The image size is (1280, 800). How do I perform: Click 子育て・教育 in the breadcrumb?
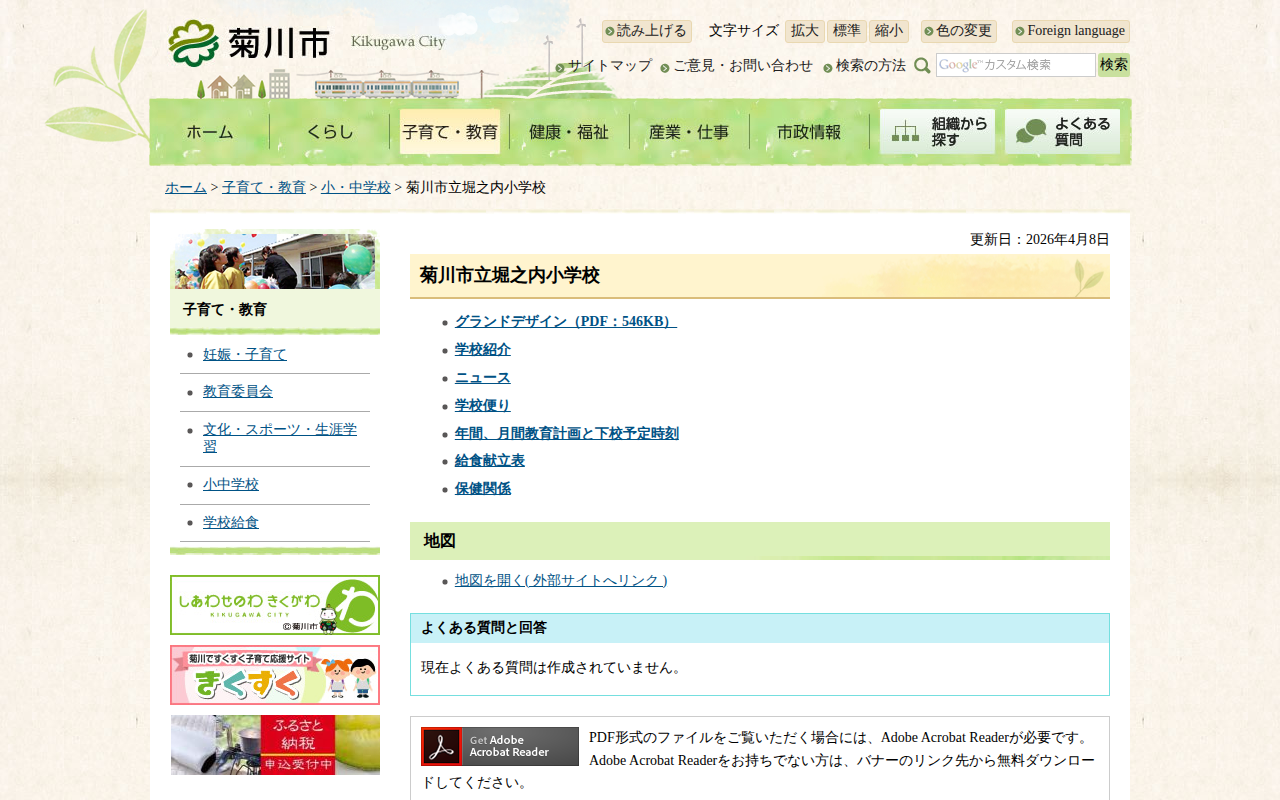(264, 188)
